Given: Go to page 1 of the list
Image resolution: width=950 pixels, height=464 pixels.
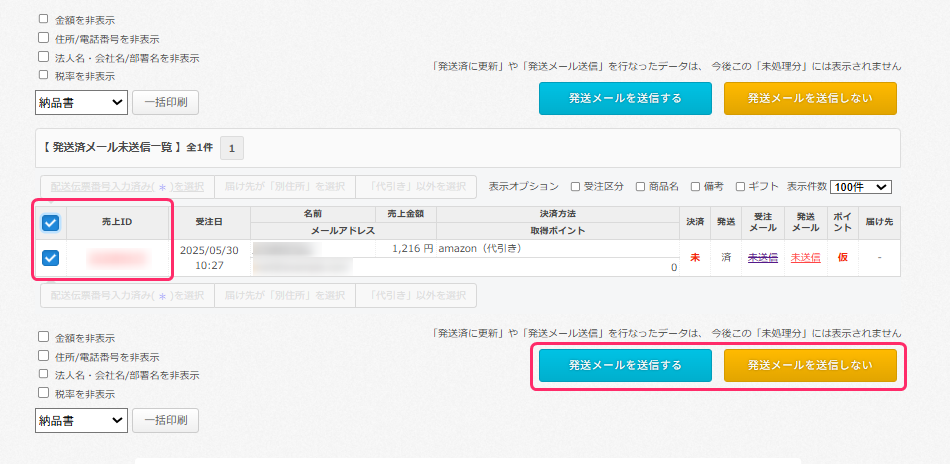Looking at the screenshot, I should click(231, 148).
